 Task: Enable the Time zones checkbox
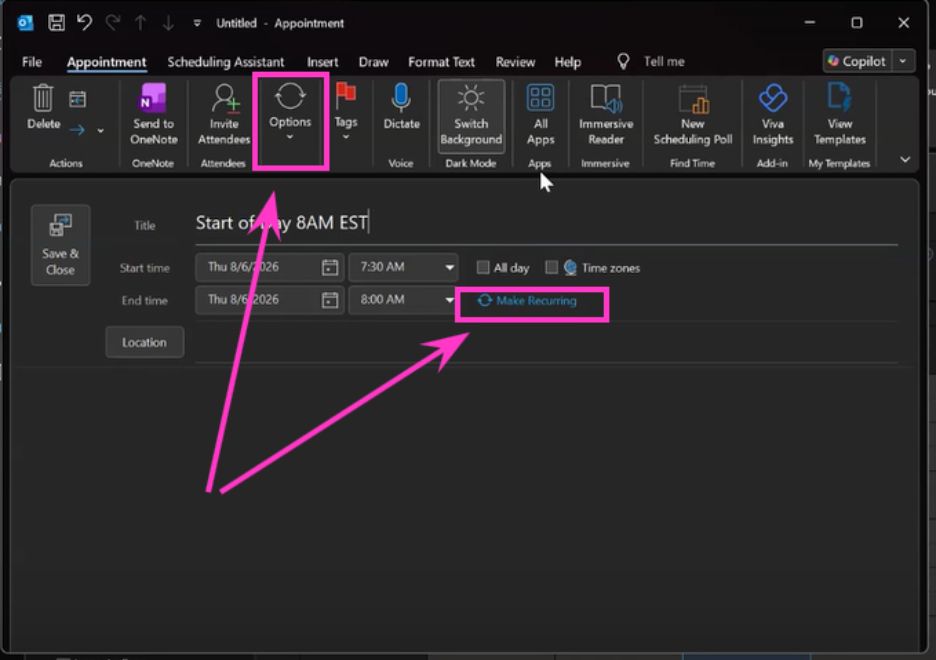pyautogui.click(x=552, y=267)
